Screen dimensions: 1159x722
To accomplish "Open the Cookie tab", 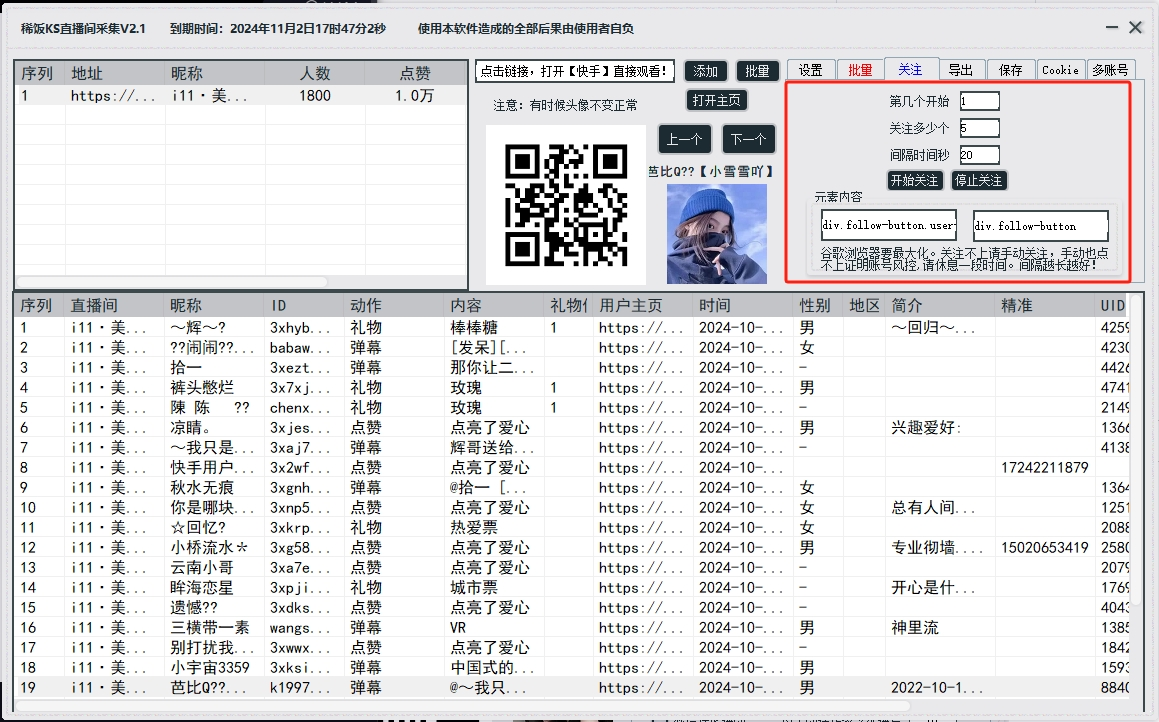I will [1060, 69].
